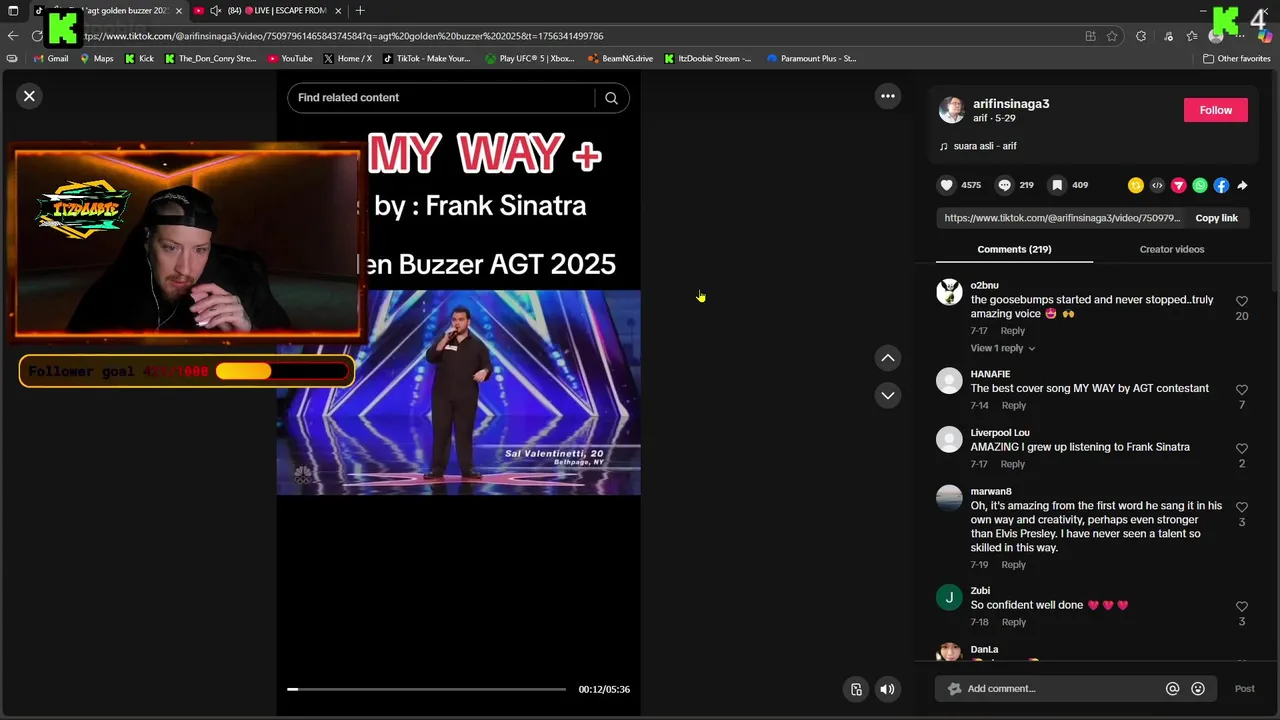Share the video to WhatsApp

(x=1200, y=185)
